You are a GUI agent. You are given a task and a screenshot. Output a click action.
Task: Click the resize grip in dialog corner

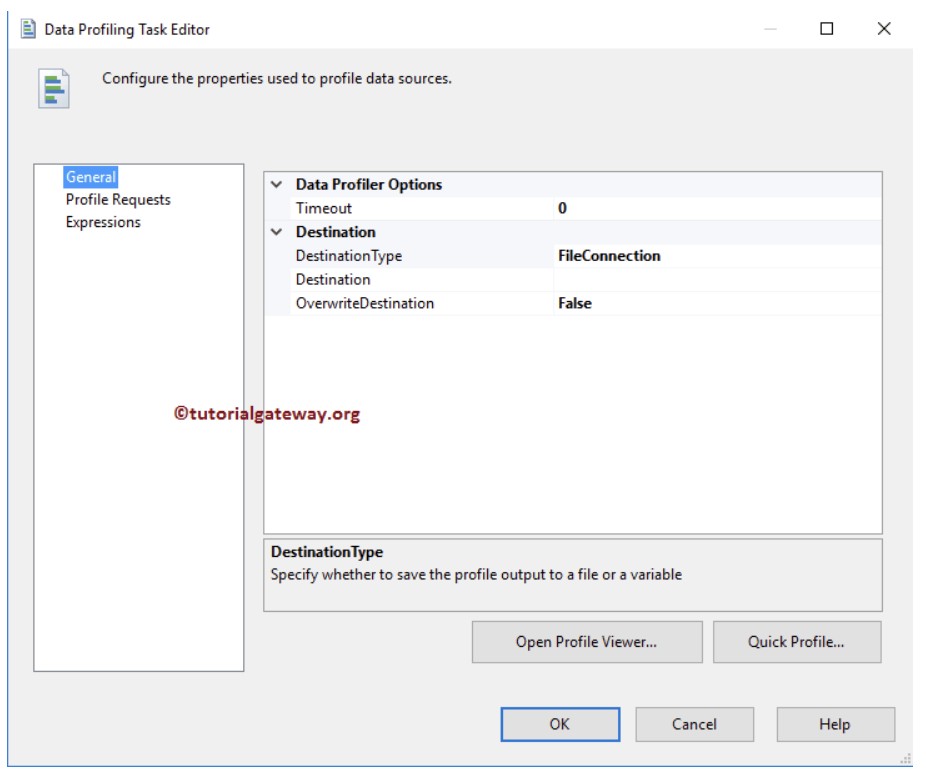pos(906,759)
